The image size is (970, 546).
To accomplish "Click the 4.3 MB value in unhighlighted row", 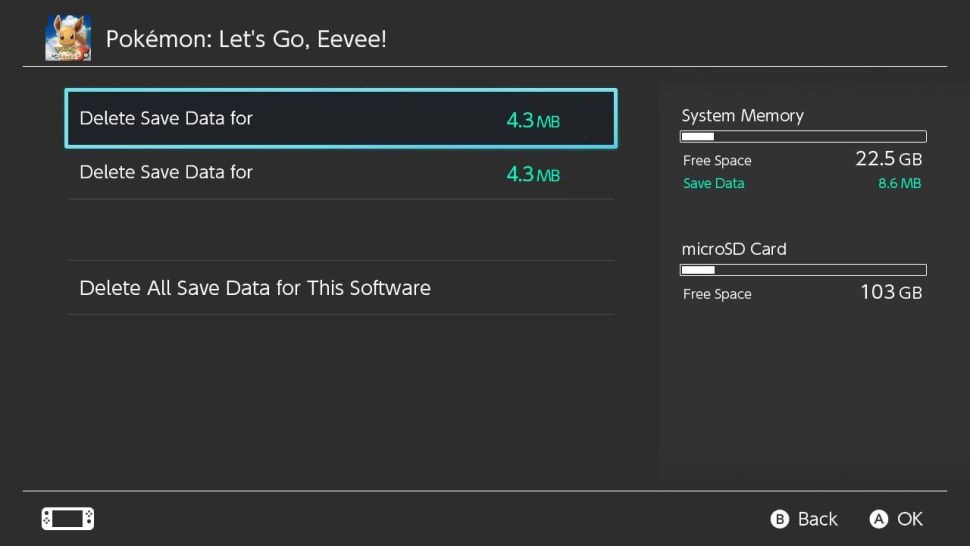I will coord(533,174).
